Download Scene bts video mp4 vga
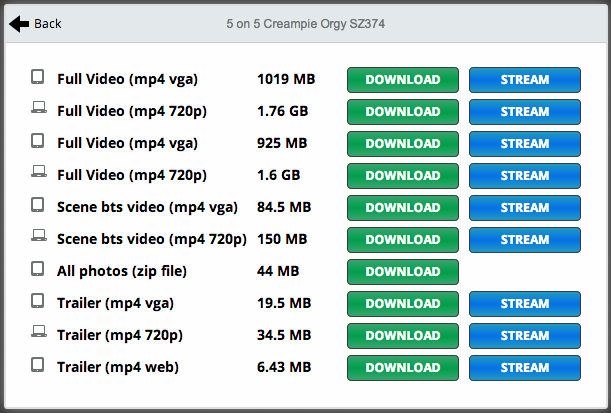The image size is (611, 413). coord(402,208)
